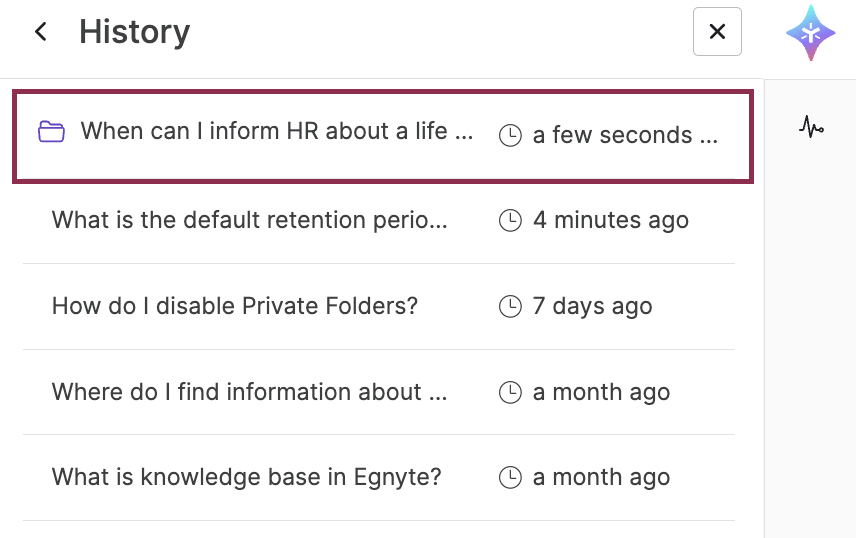Open 'Where do I find information about' entry

379,392
